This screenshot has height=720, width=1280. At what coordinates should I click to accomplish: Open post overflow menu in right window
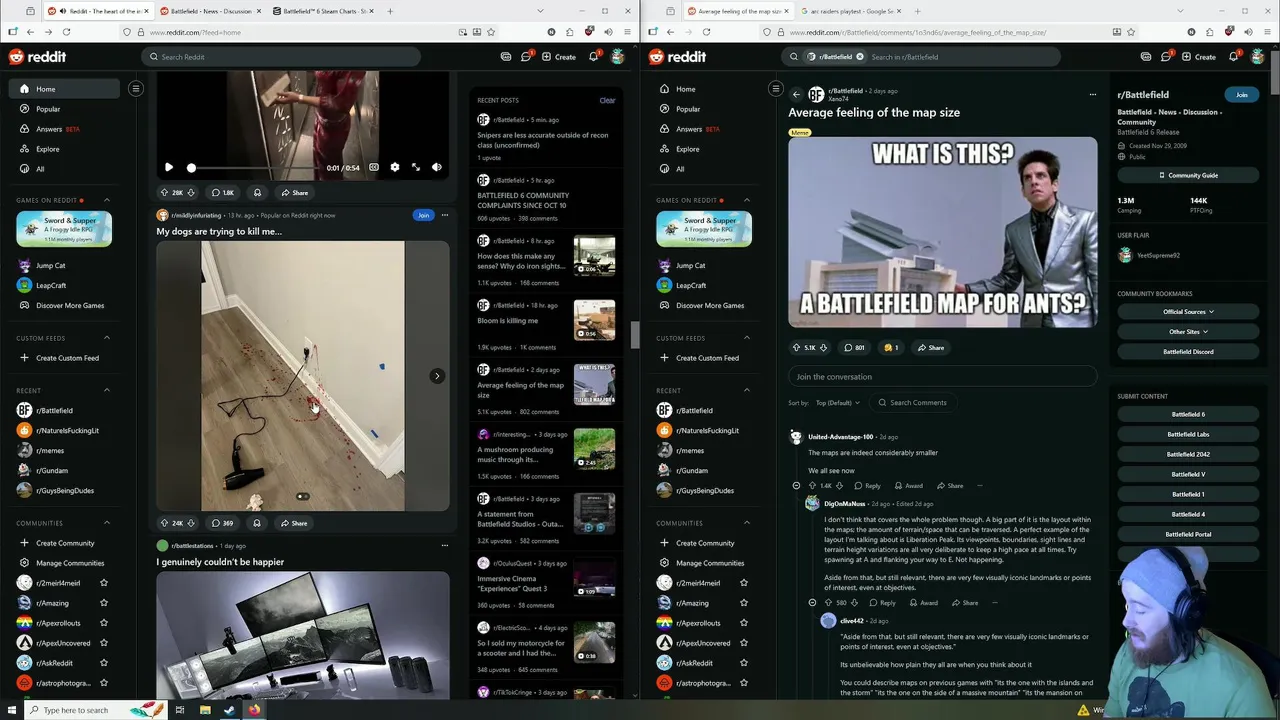(1092, 95)
